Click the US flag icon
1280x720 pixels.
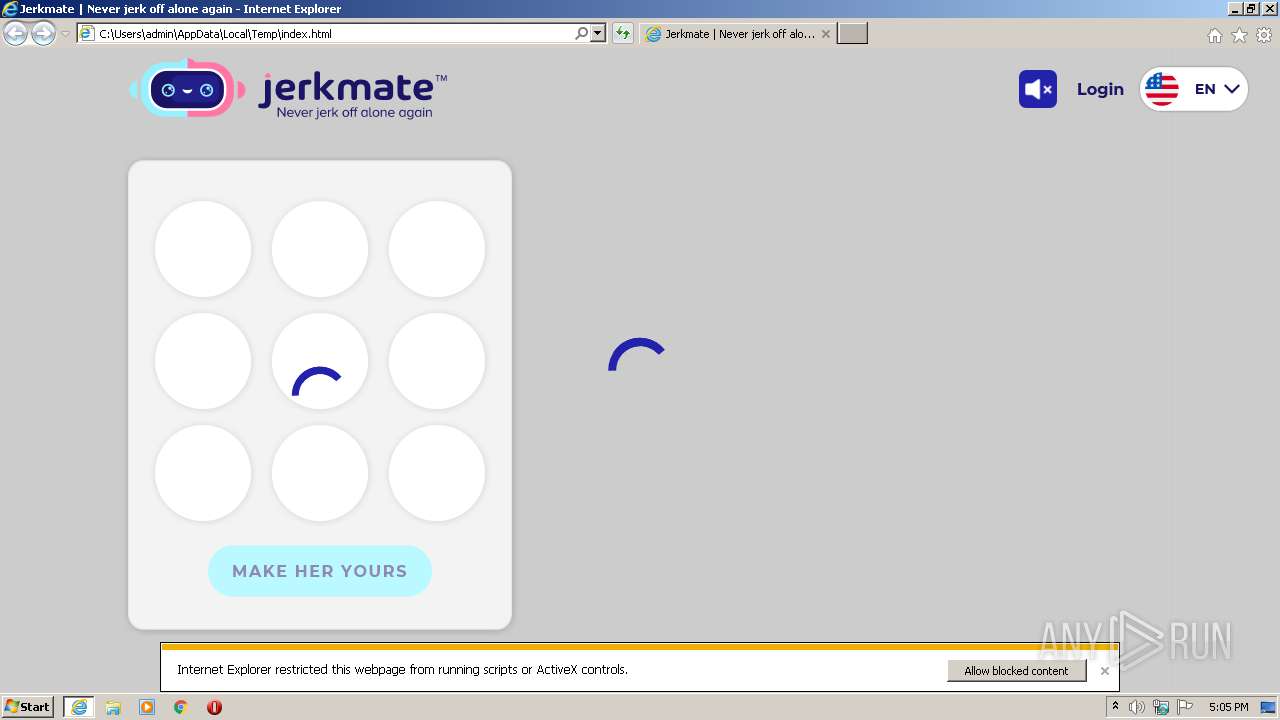1161,89
